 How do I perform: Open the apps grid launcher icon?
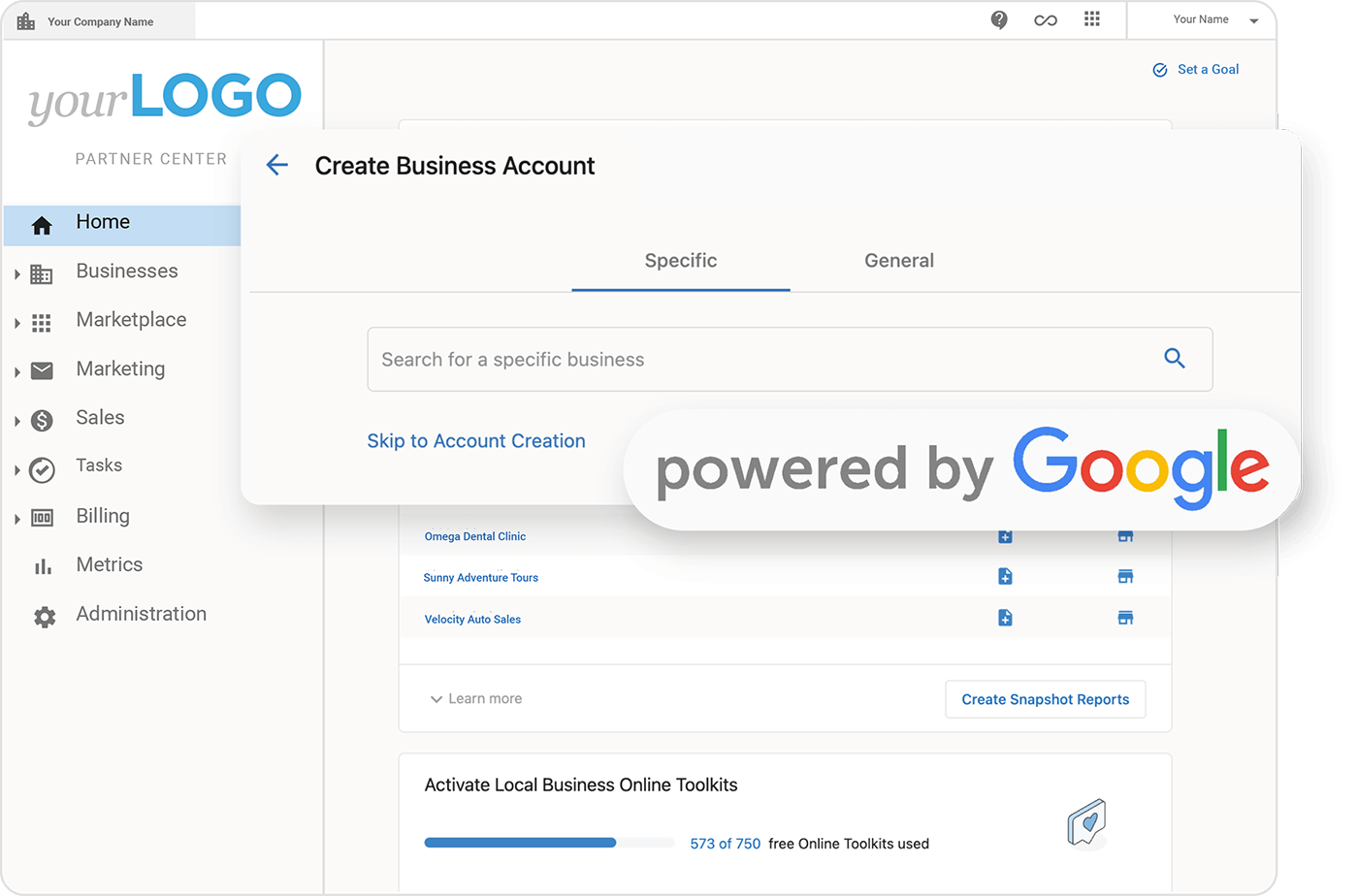tap(1092, 18)
